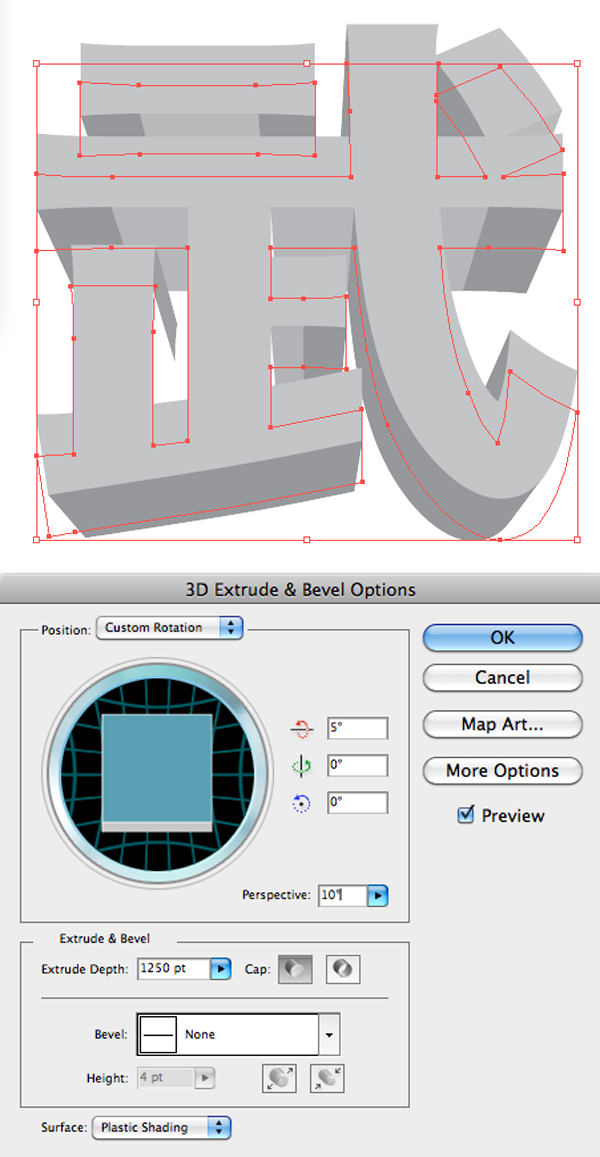The height and width of the screenshot is (1157, 600).
Task: Click the Cancel button
Action: point(503,677)
